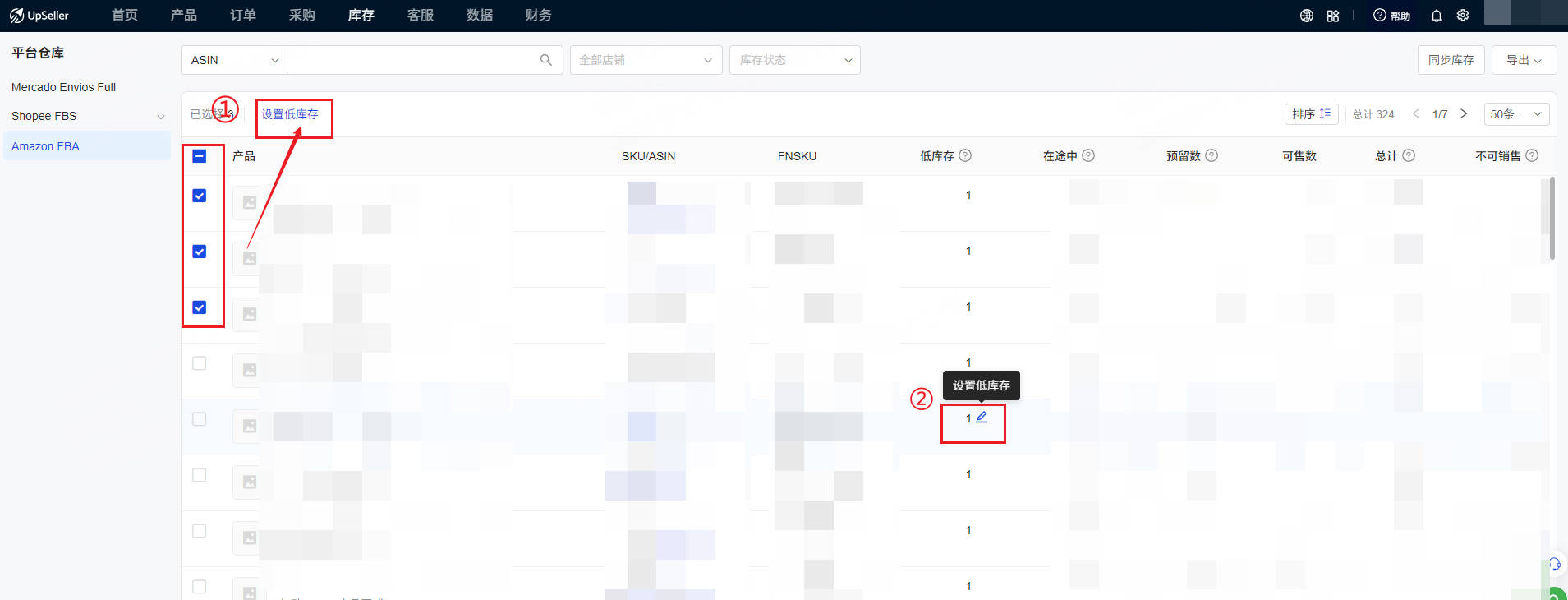The width and height of the screenshot is (1568, 600).
Task: Open the language globe icon
Action: point(1307,16)
